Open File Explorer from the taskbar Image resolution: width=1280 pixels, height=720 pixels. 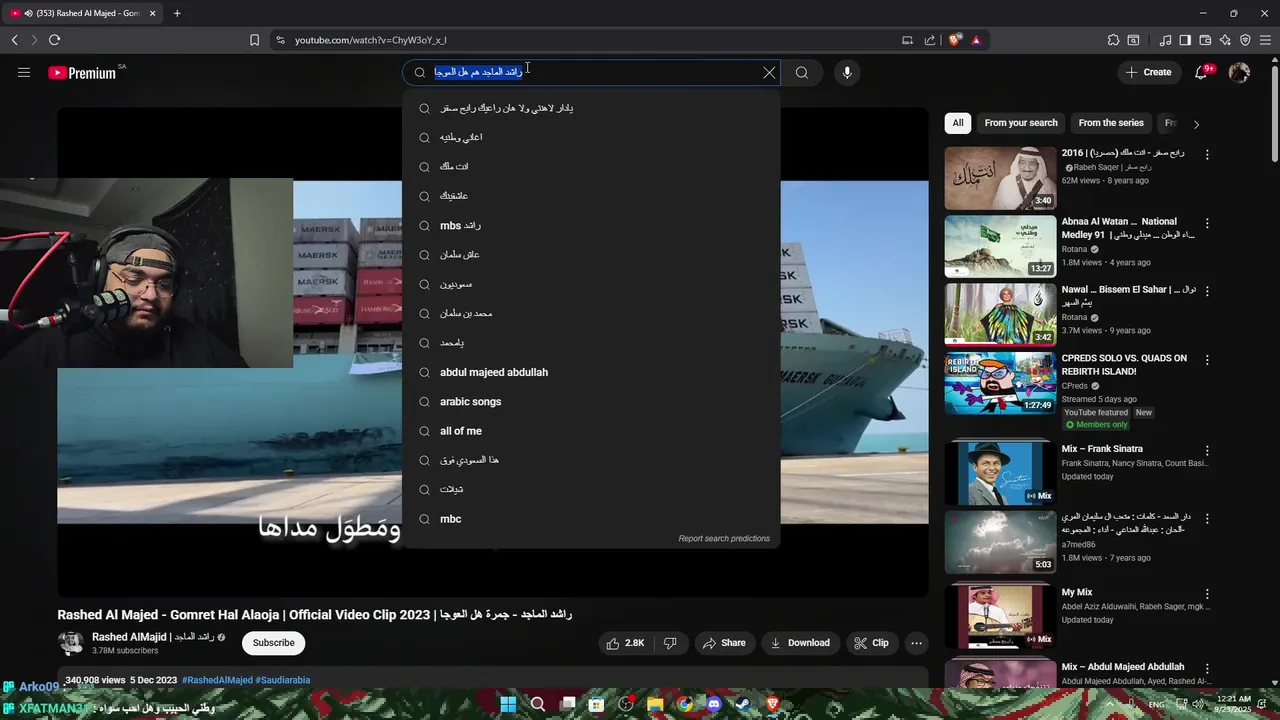coord(655,704)
